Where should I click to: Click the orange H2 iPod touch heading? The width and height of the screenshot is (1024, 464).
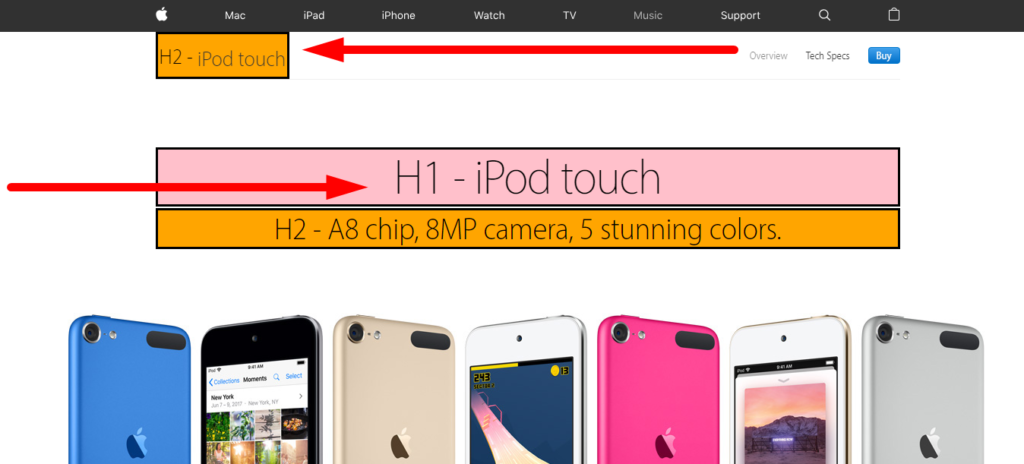tap(222, 56)
